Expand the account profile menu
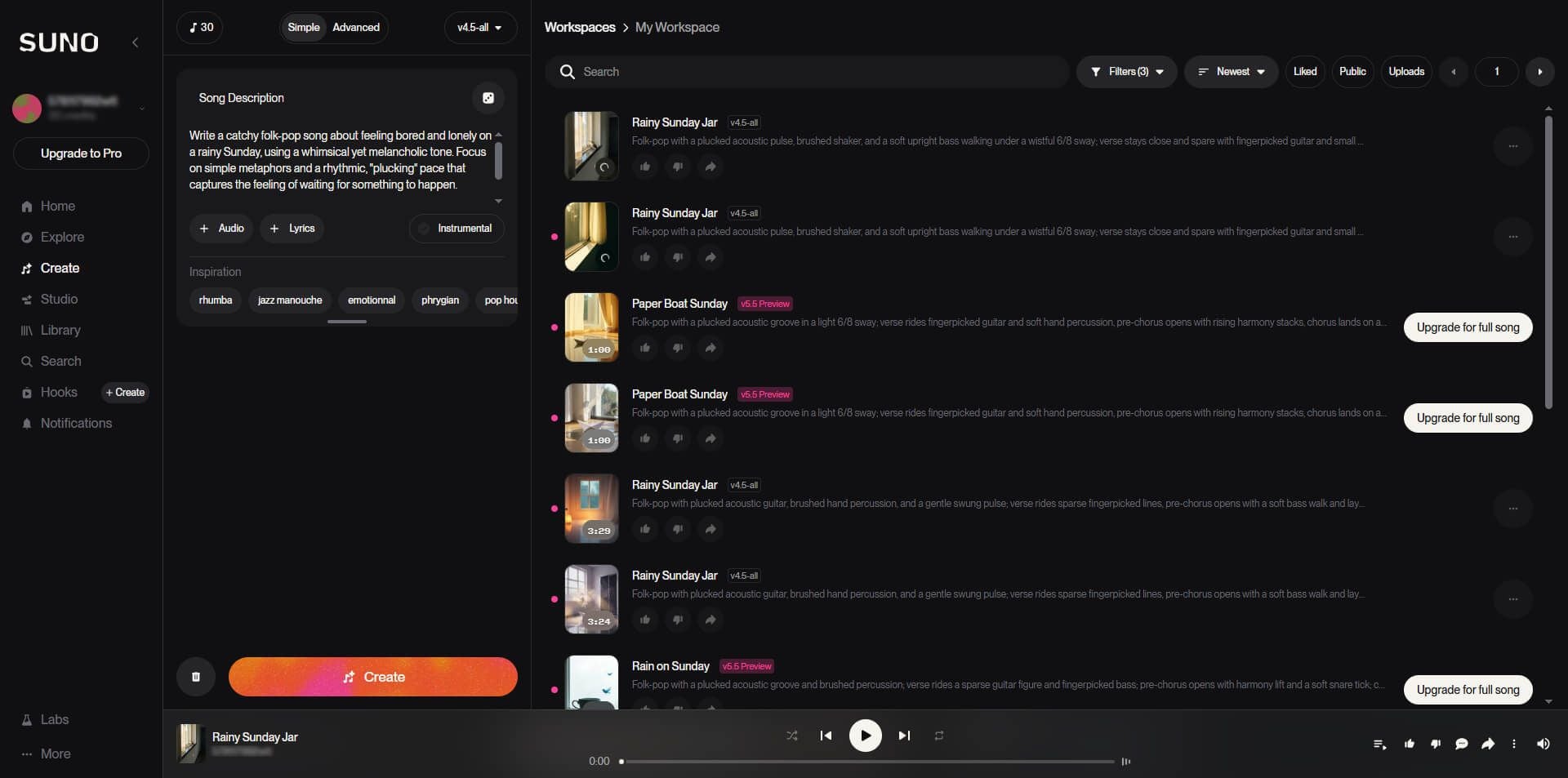This screenshot has height=778, width=1568. pyautogui.click(x=142, y=108)
